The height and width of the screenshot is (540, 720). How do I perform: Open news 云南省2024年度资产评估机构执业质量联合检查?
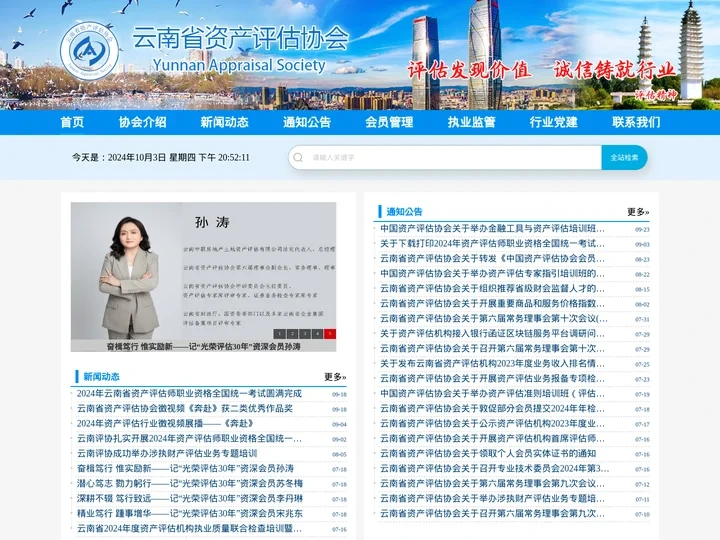(189, 529)
